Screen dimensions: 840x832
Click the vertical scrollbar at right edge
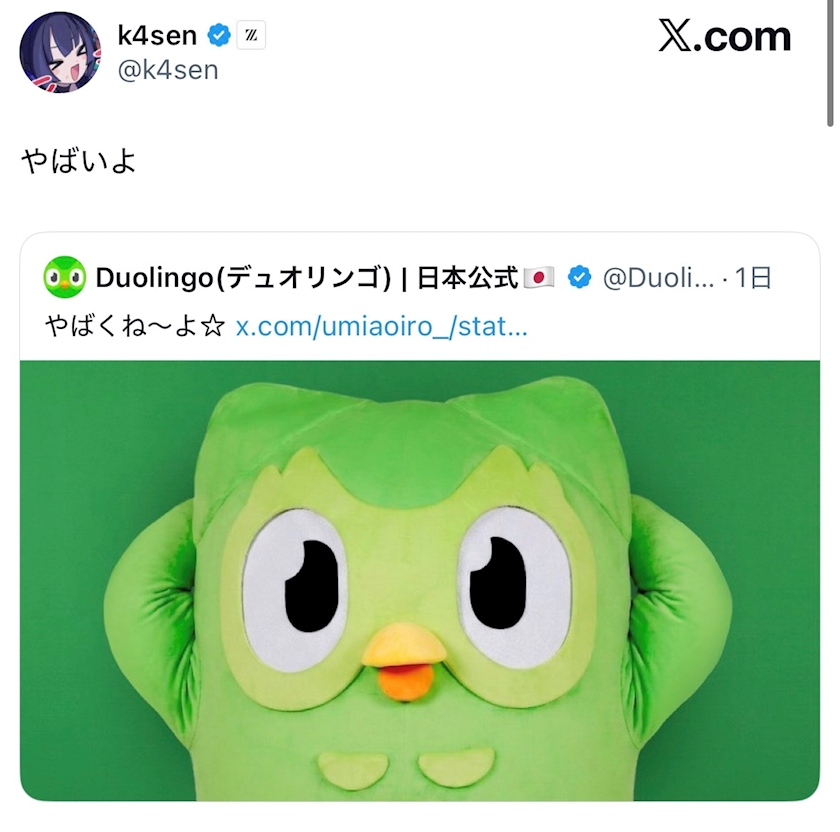pos(830,63)
